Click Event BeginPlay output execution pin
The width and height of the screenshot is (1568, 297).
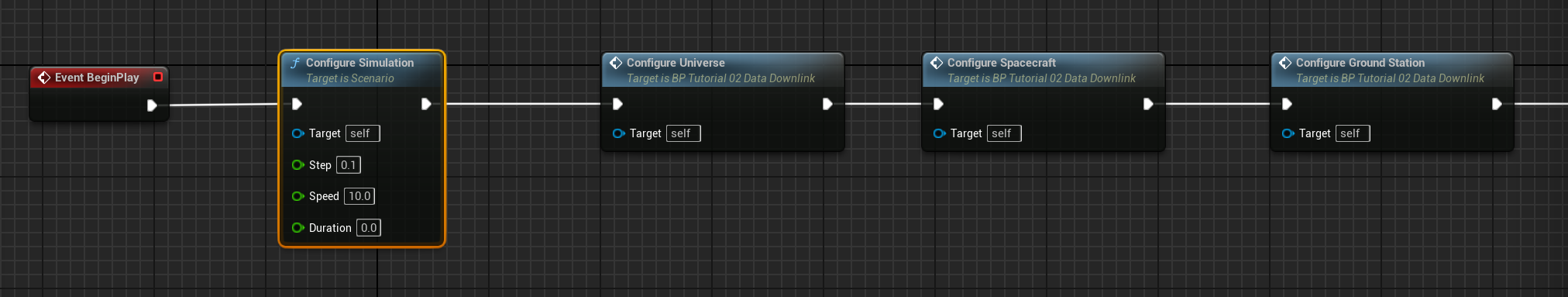[x=152, y=105]
